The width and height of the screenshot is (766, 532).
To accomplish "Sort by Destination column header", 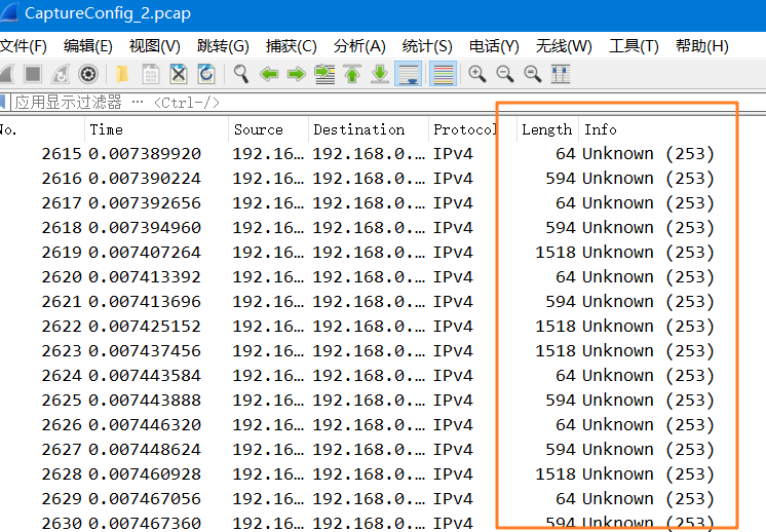I will [368, 130].
